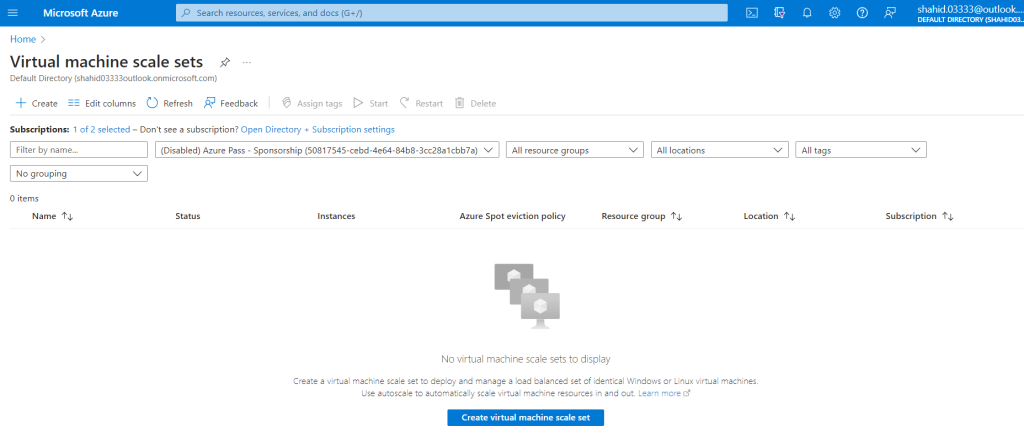Click the header feedback icon
Viewport: 1024px width, 437px height.
click(889, 13)
